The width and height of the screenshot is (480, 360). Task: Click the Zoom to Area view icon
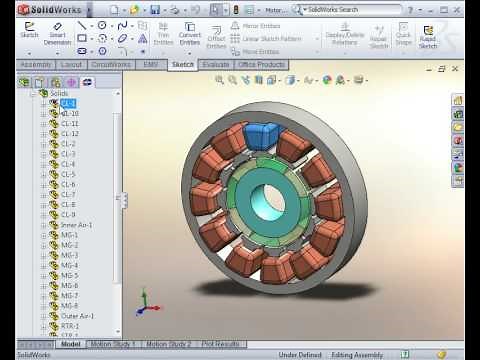232,80
